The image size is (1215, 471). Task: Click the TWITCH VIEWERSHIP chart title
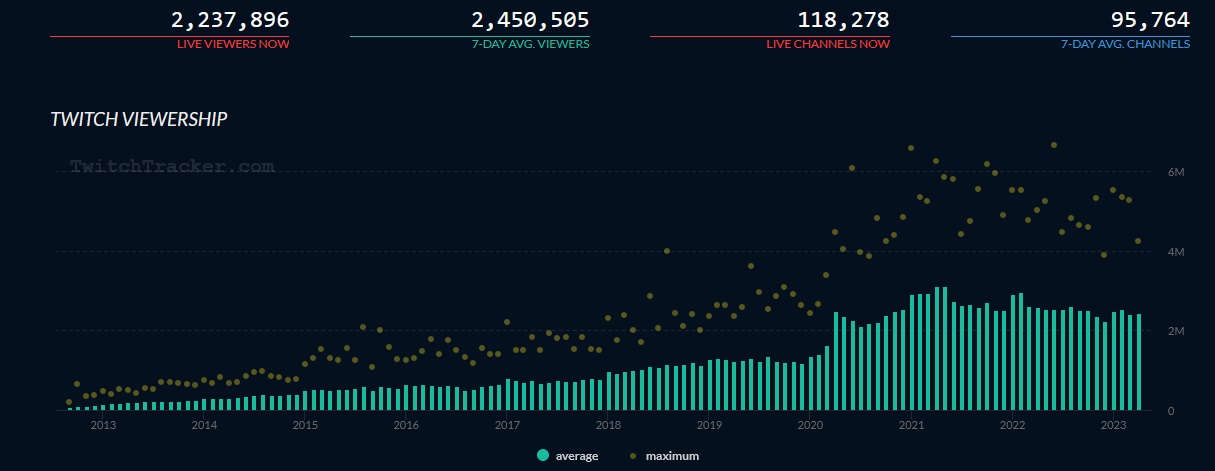pos(139,120)
